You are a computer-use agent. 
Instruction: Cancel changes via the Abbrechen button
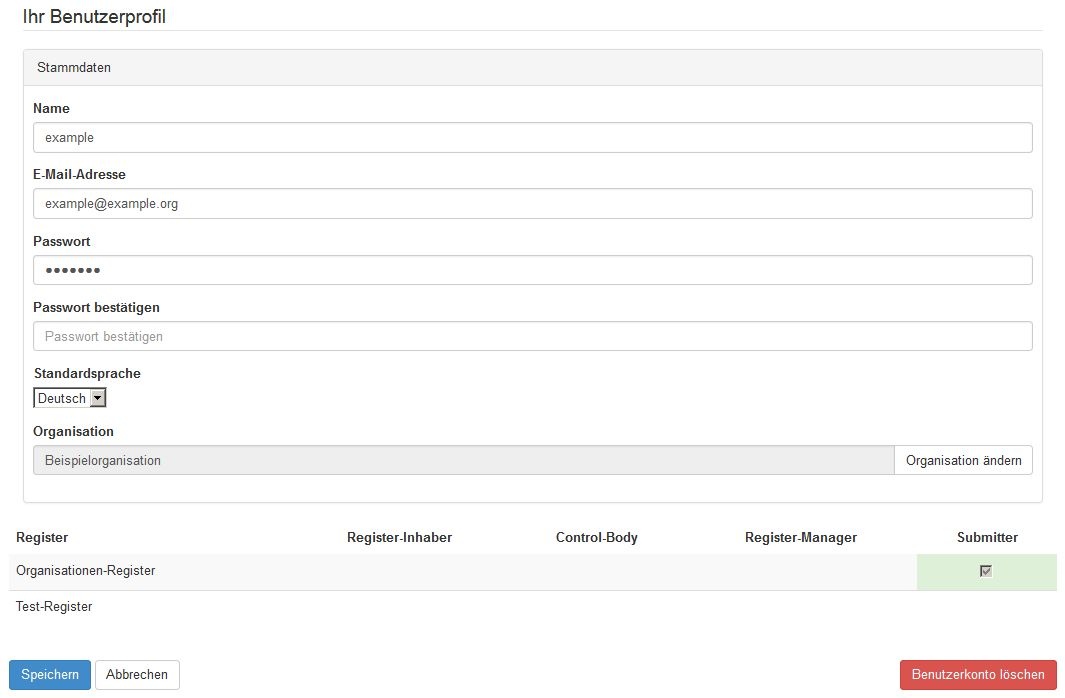137,675
